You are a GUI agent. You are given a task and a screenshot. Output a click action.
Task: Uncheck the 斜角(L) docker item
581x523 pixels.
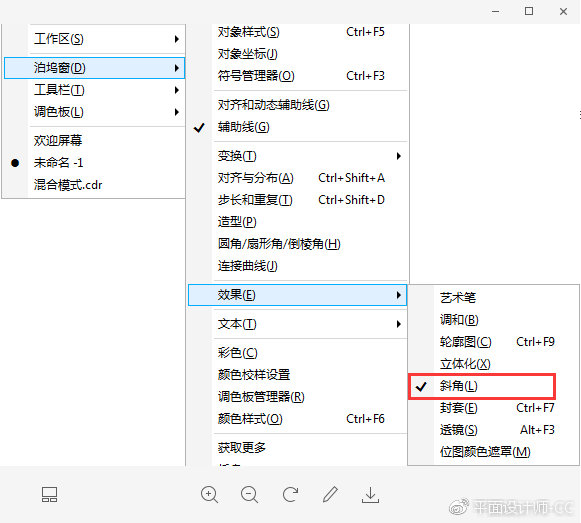(482, 386)
